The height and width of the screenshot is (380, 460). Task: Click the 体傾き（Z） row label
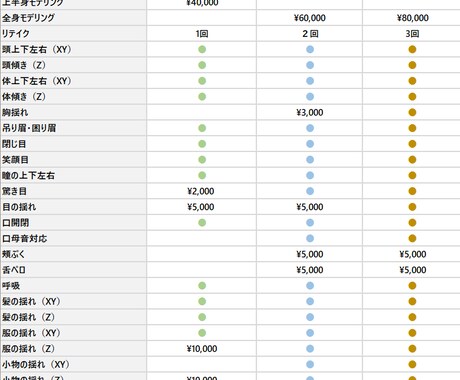24,97
